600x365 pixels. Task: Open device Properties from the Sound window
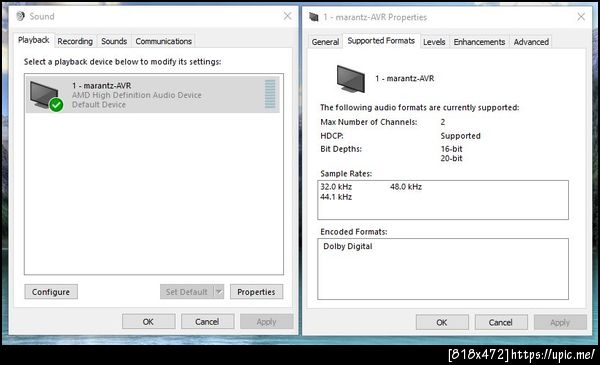256,292
